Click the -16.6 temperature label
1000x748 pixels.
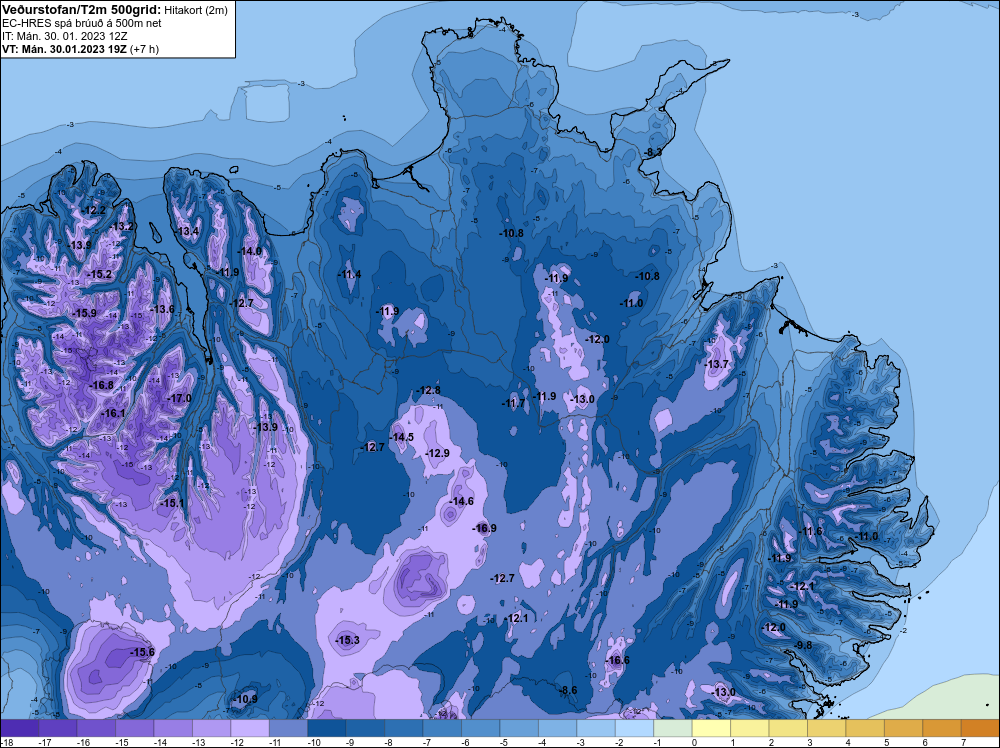(x=617, y=660)
